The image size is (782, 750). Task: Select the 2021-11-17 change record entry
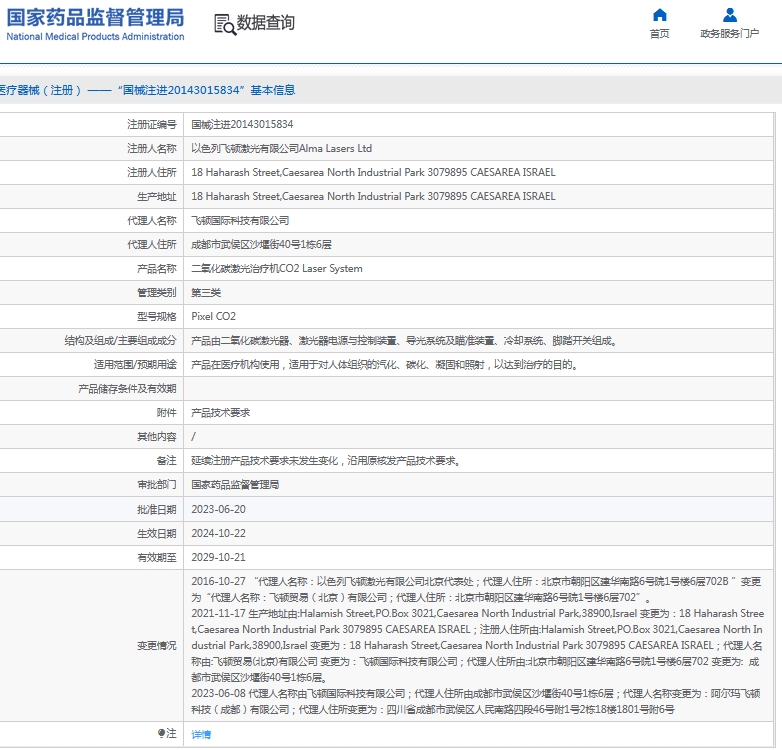[x=477, y=645]
